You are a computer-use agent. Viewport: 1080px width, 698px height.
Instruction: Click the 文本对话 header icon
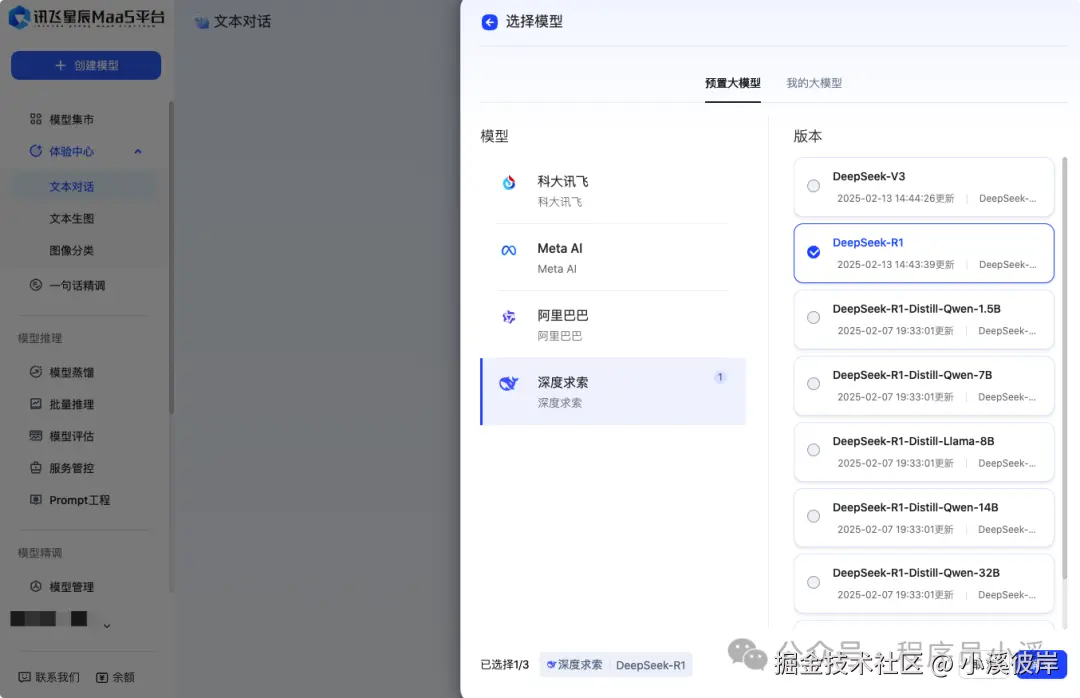[201, 22]
